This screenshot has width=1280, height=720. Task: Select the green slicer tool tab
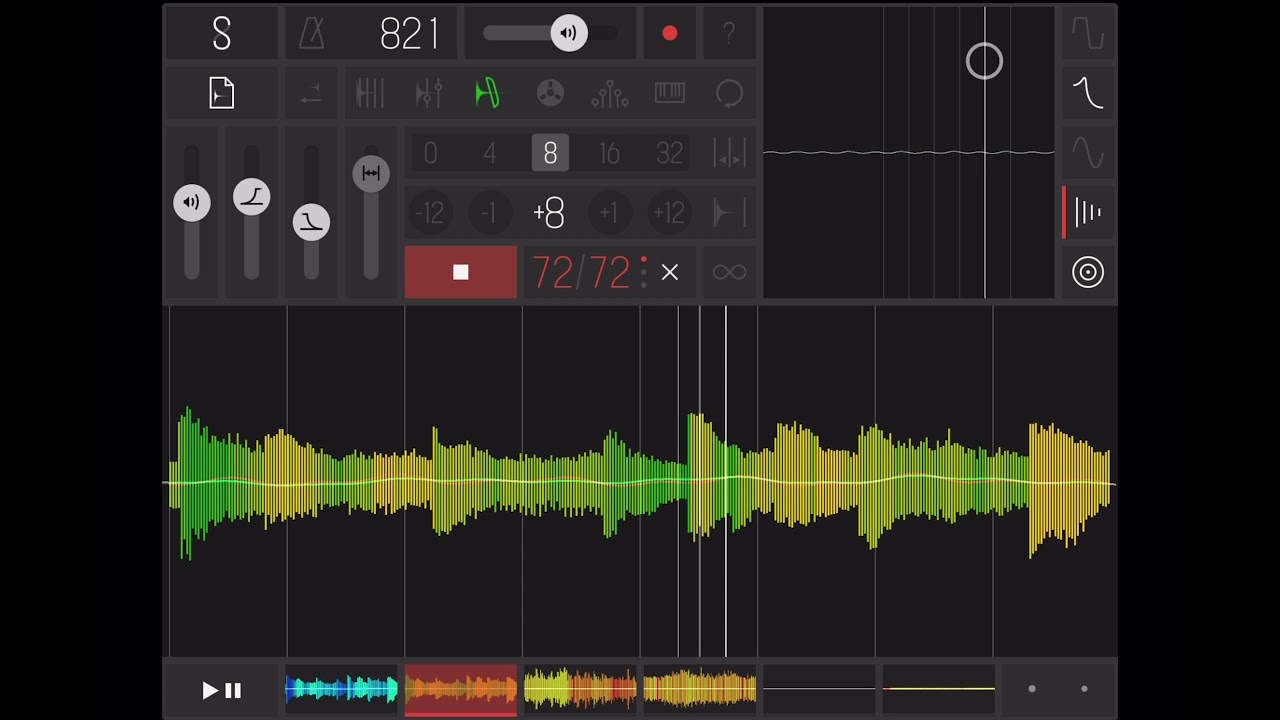[x=489, y=94]
